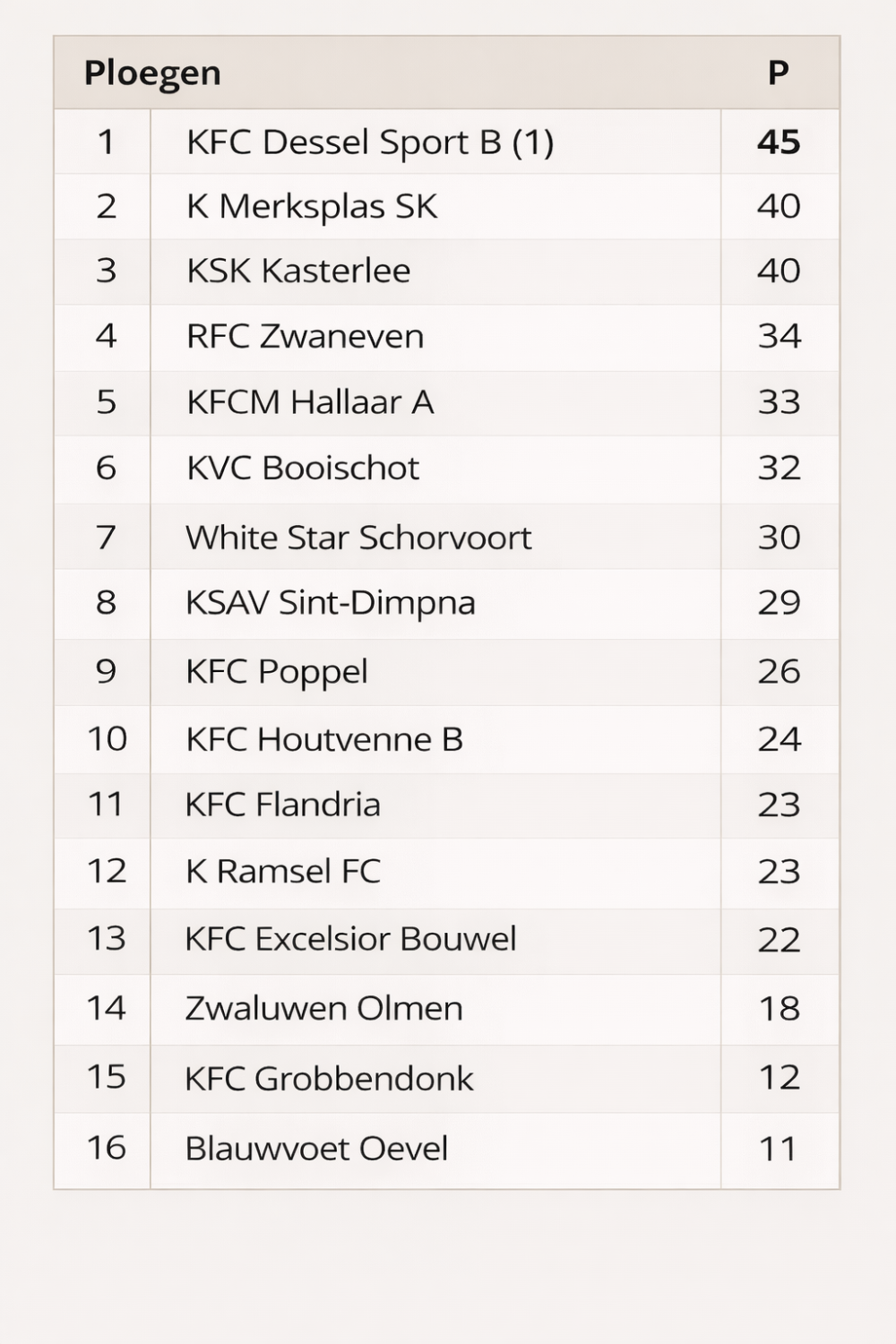The image size is (896, 1344).
Task: Select KSAV Sint-Dimpna in the table
Action: [330, 603]
